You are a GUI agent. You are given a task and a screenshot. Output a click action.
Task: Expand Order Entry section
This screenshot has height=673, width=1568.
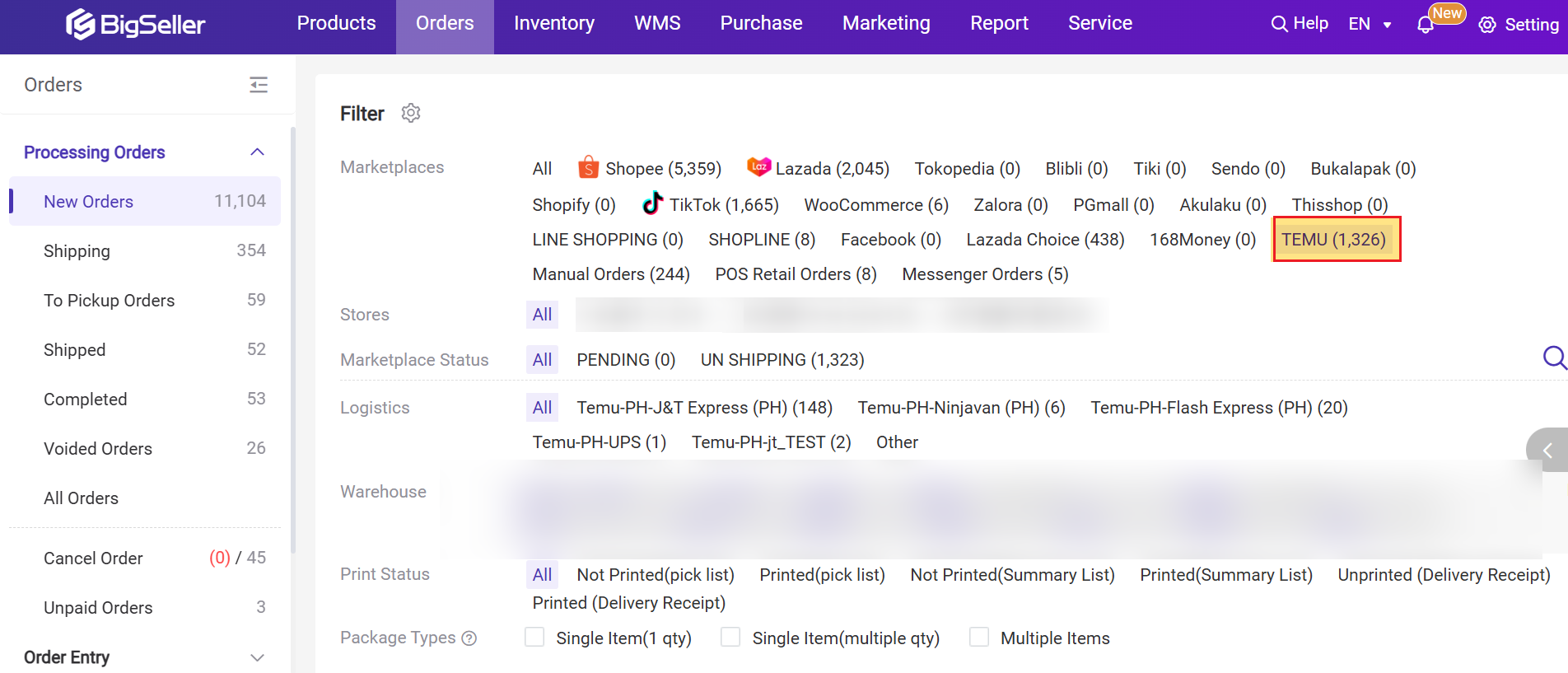click(x=257, y=657)
